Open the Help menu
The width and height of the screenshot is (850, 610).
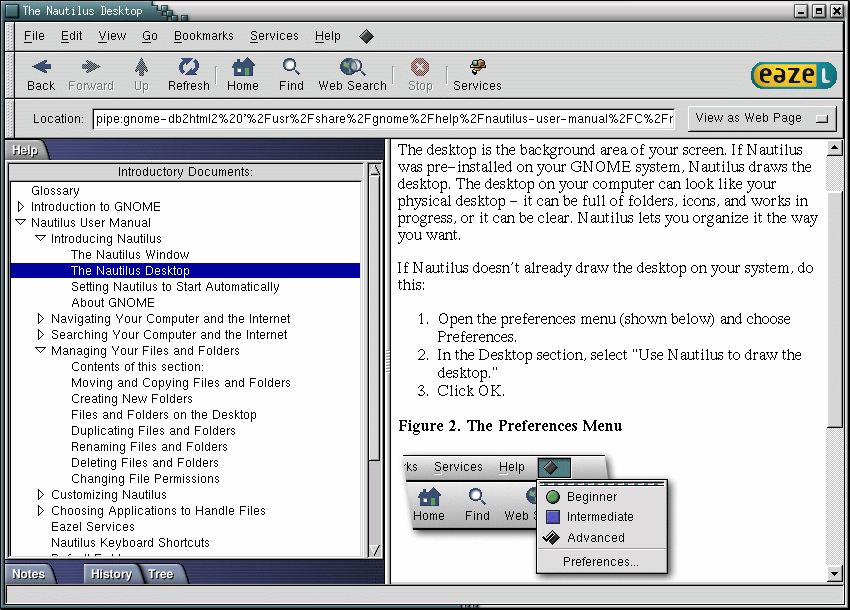(327, 36)
